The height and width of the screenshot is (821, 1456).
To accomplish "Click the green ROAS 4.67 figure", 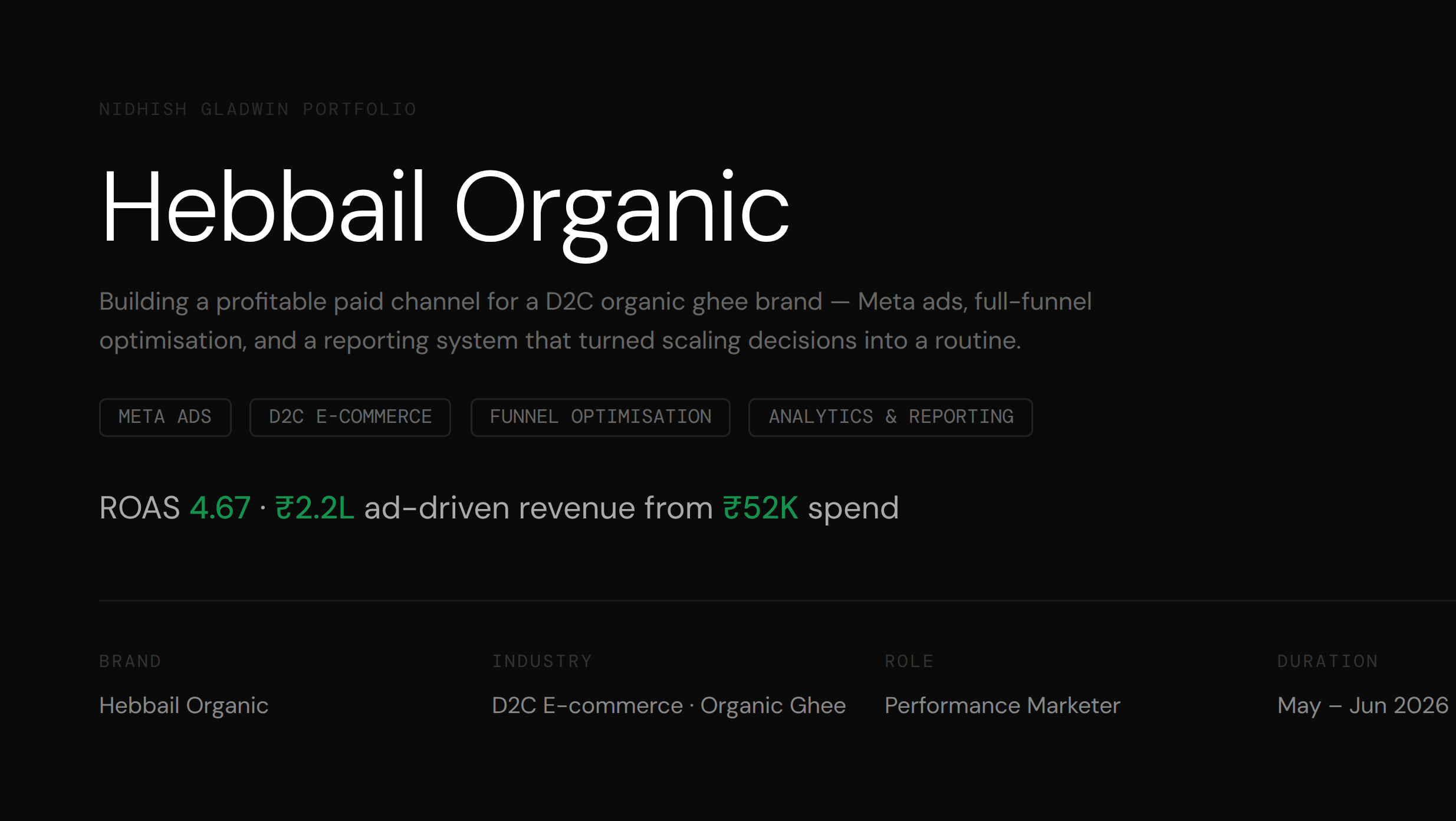I will (220, 508).
